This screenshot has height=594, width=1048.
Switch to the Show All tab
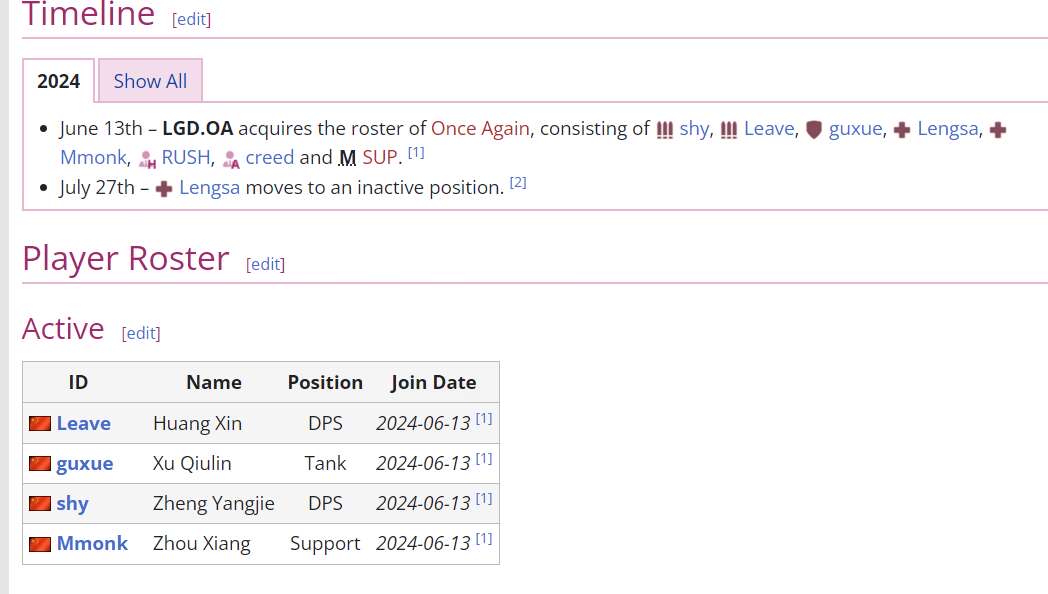pyautogui.click(x=150, y=81)
